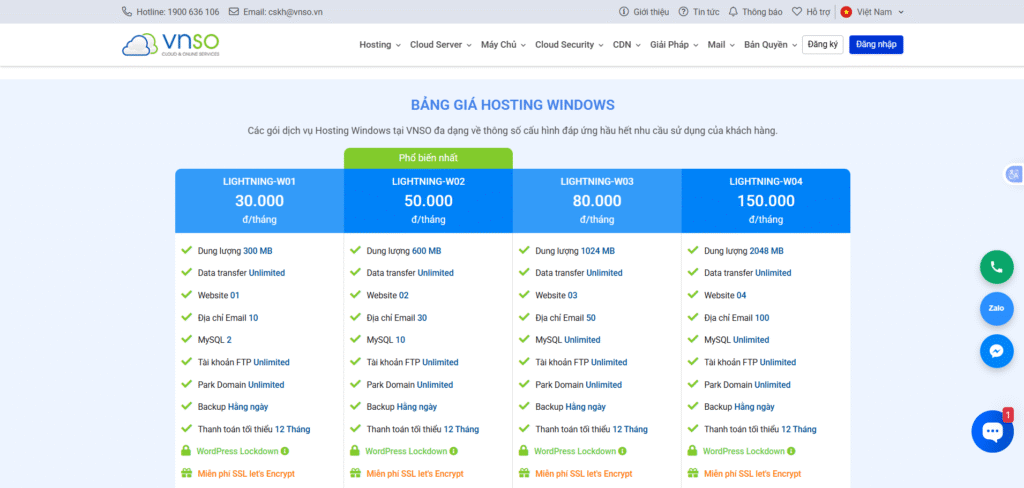The image size is (1024, 488).
Task: Open the Giải Pháp navigation menu
Action: click(674, 45)
